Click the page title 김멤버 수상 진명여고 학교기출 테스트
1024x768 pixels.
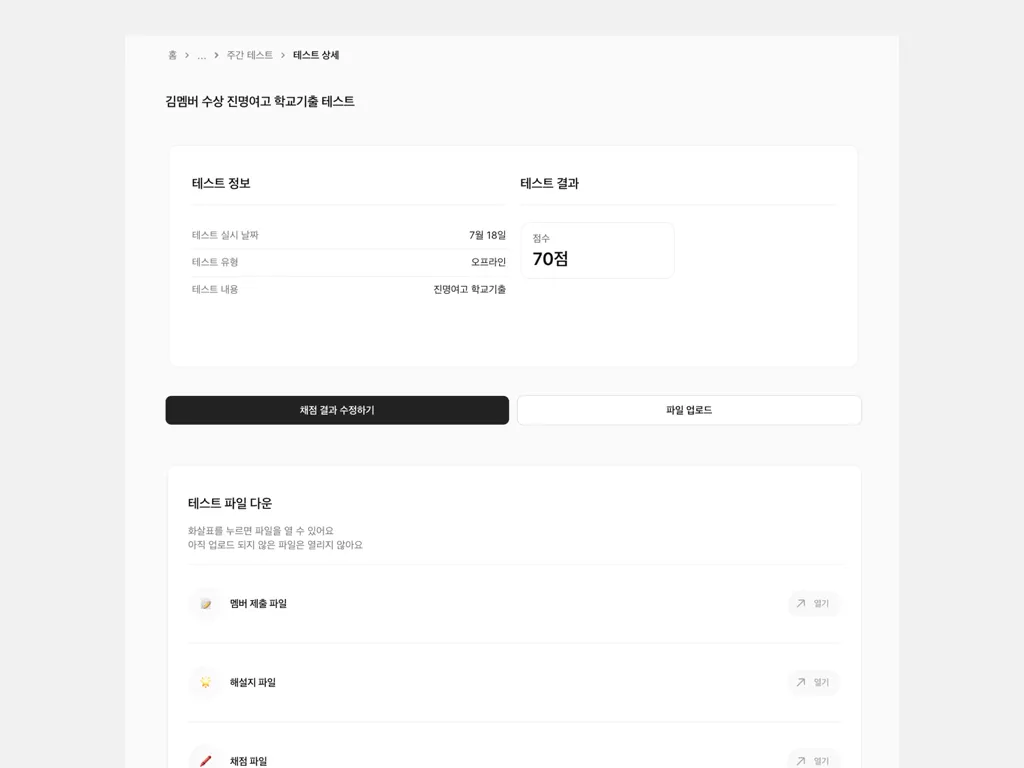pyautogui.click(x=260, y=101)
